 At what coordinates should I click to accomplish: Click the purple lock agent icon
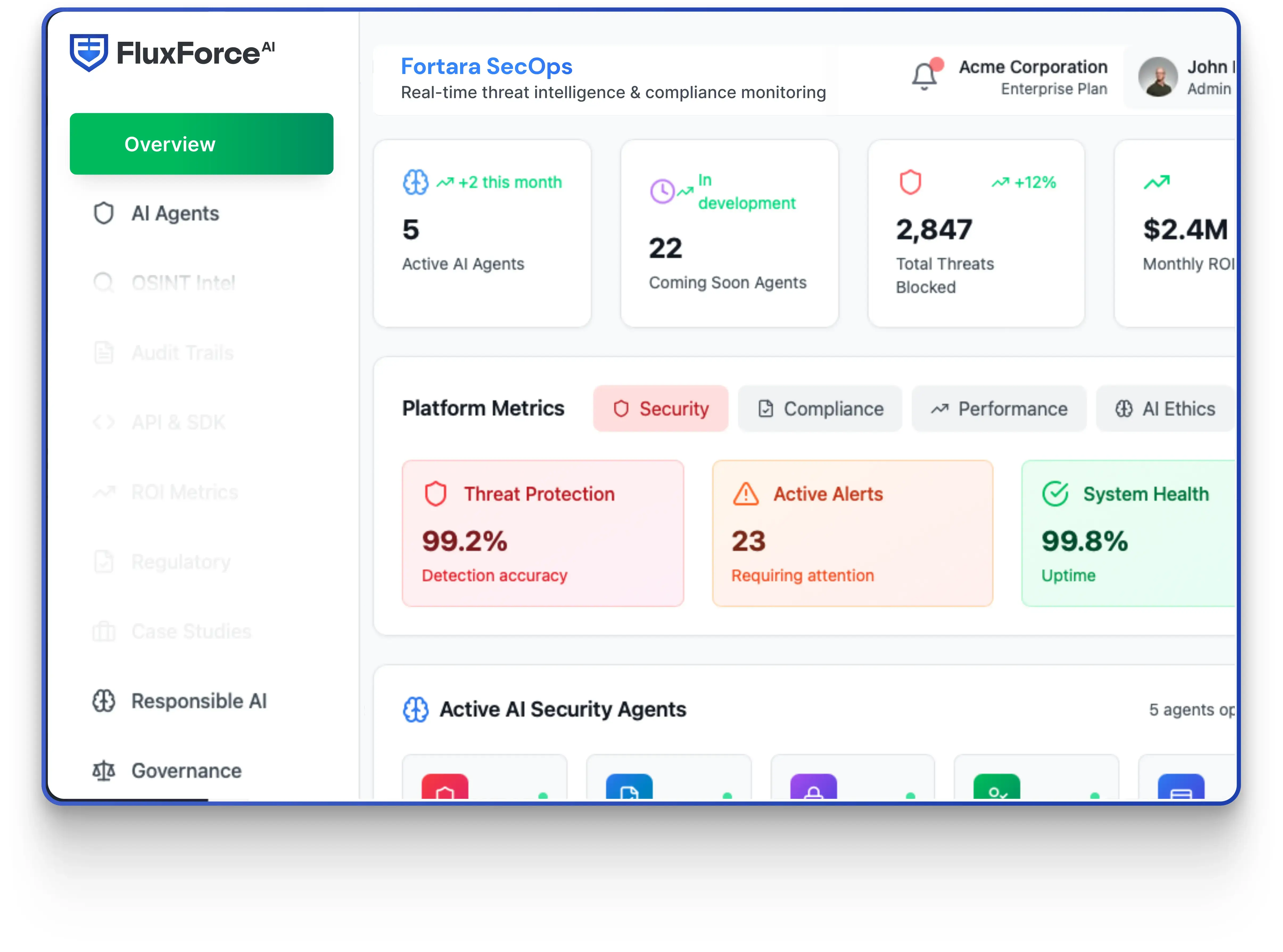[x=813, y=787]
